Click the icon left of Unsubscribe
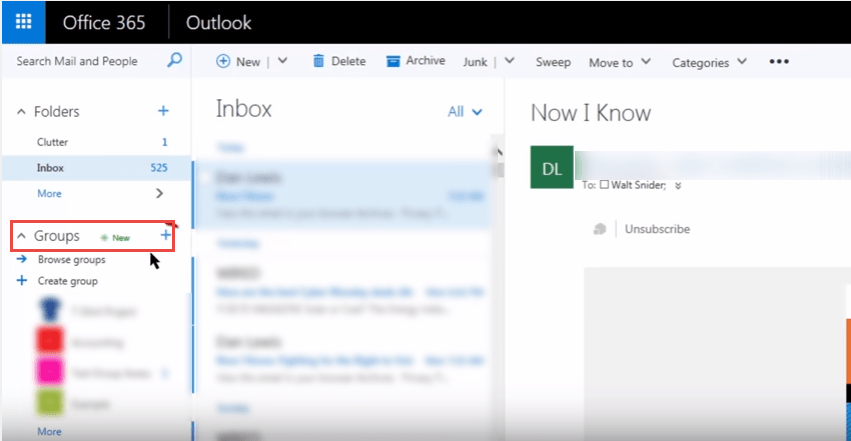851x441 pixels. [600, 229]
